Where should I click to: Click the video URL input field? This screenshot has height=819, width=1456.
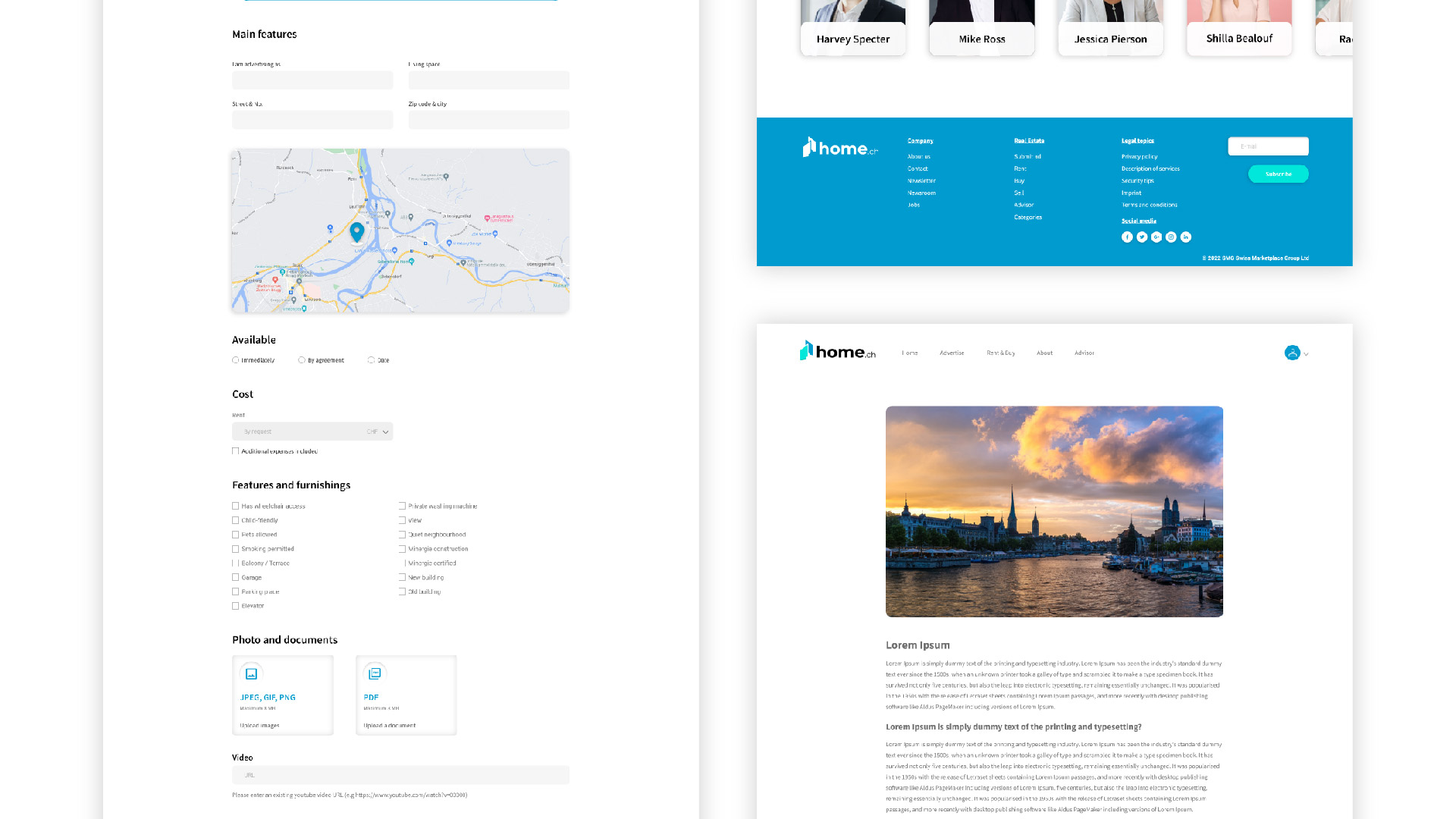(x=400, y=775)
